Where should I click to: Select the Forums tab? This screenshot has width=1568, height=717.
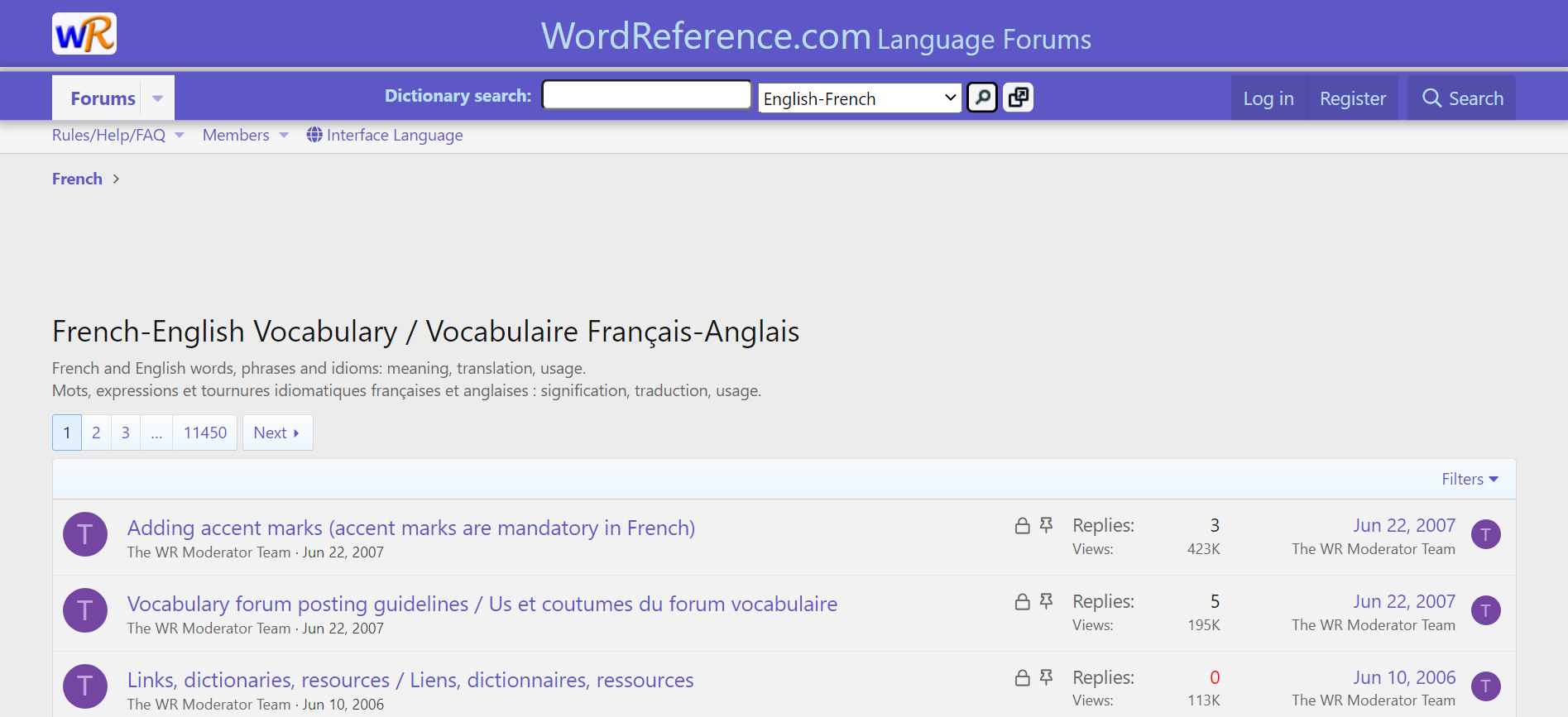[103, 98]
